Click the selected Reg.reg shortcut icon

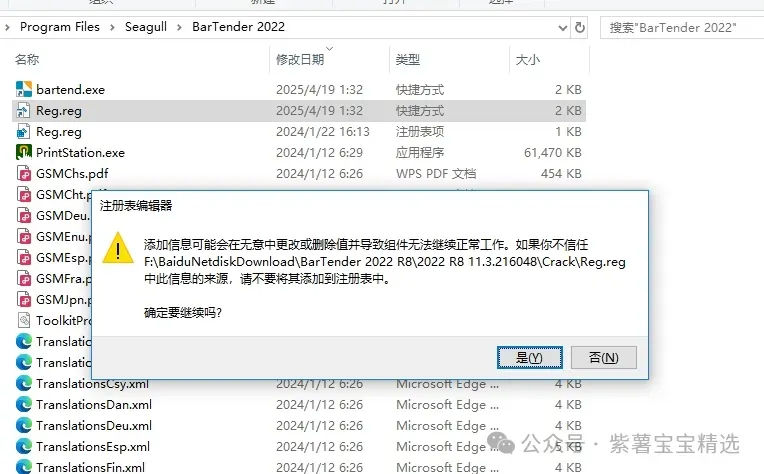coord(24,111)
